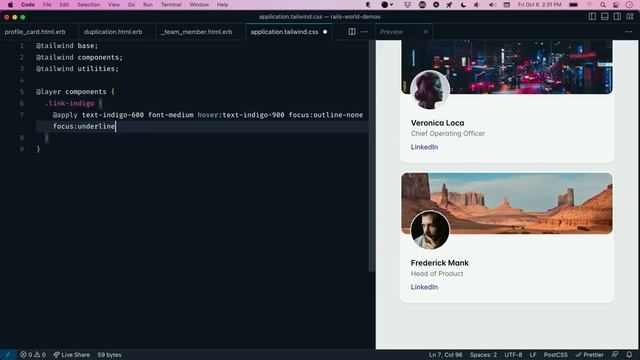The image size is (640, 360).
Task: Select the Frederick Mank name text
Action: (440, 263)
